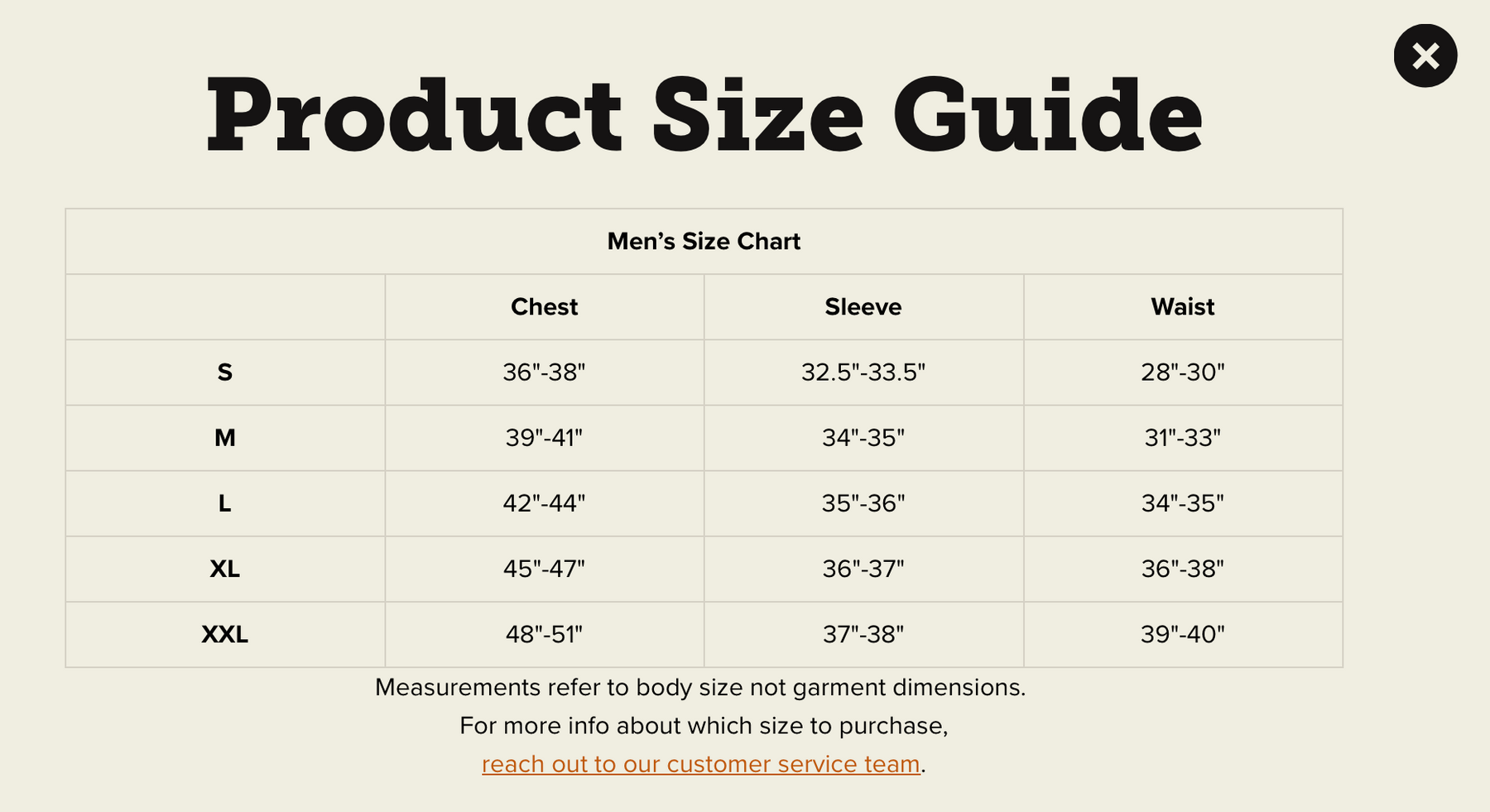Image resolution: width=1490 pixels, height=812 pixels.
Task: Click the 48"-51" chest measurement cell
Action: [x=544, y=634]
